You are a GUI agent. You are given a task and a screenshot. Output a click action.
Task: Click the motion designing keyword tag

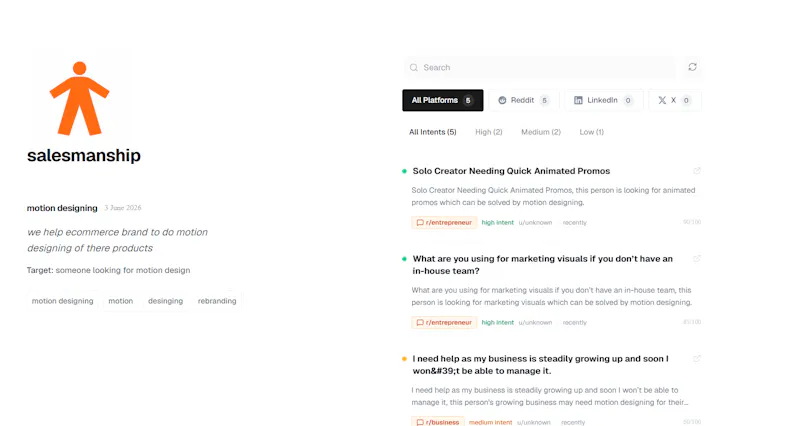pyautogui.click(x=63, y=301)
